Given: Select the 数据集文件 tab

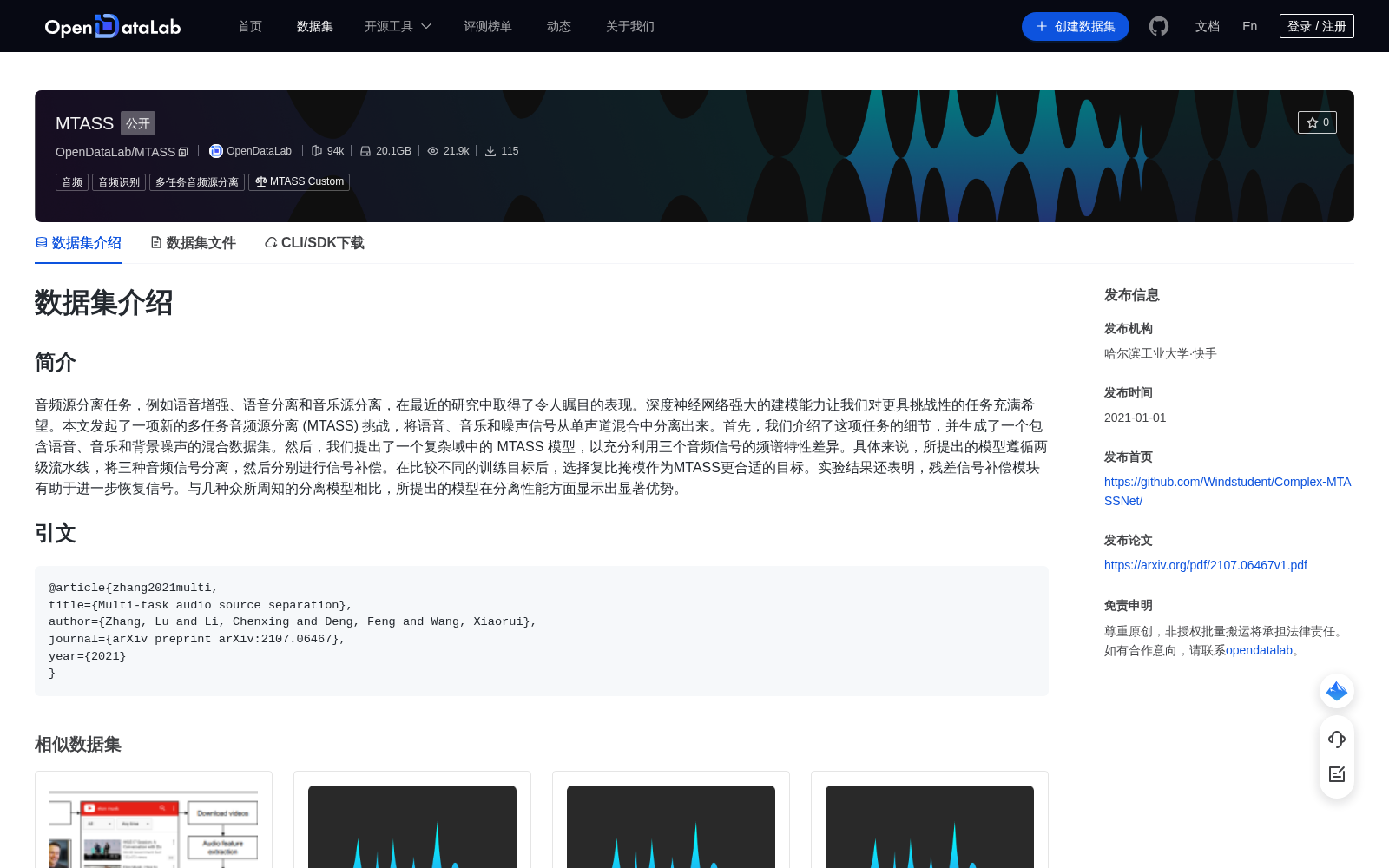Looking at the screenshot, I should coord(193,243).
